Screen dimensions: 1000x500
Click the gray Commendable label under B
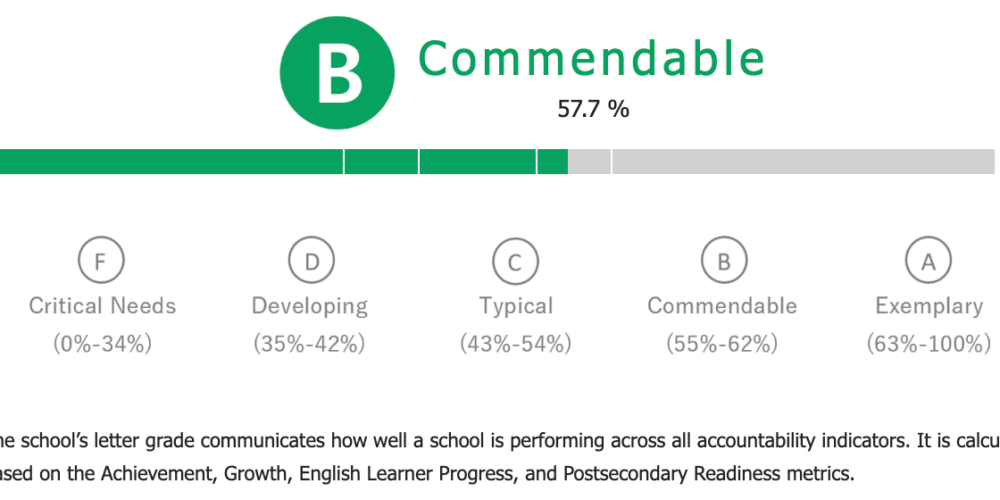point(723,306)
